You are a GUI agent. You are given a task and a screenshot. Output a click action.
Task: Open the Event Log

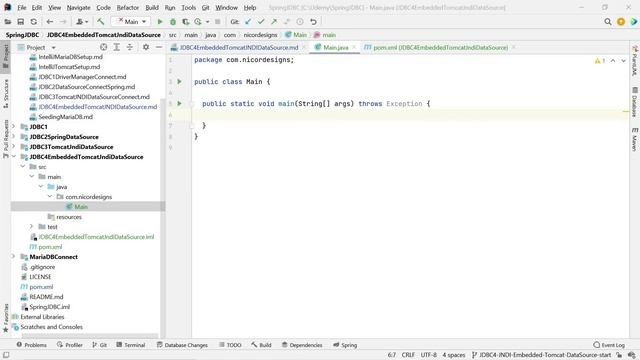(609, 345)
